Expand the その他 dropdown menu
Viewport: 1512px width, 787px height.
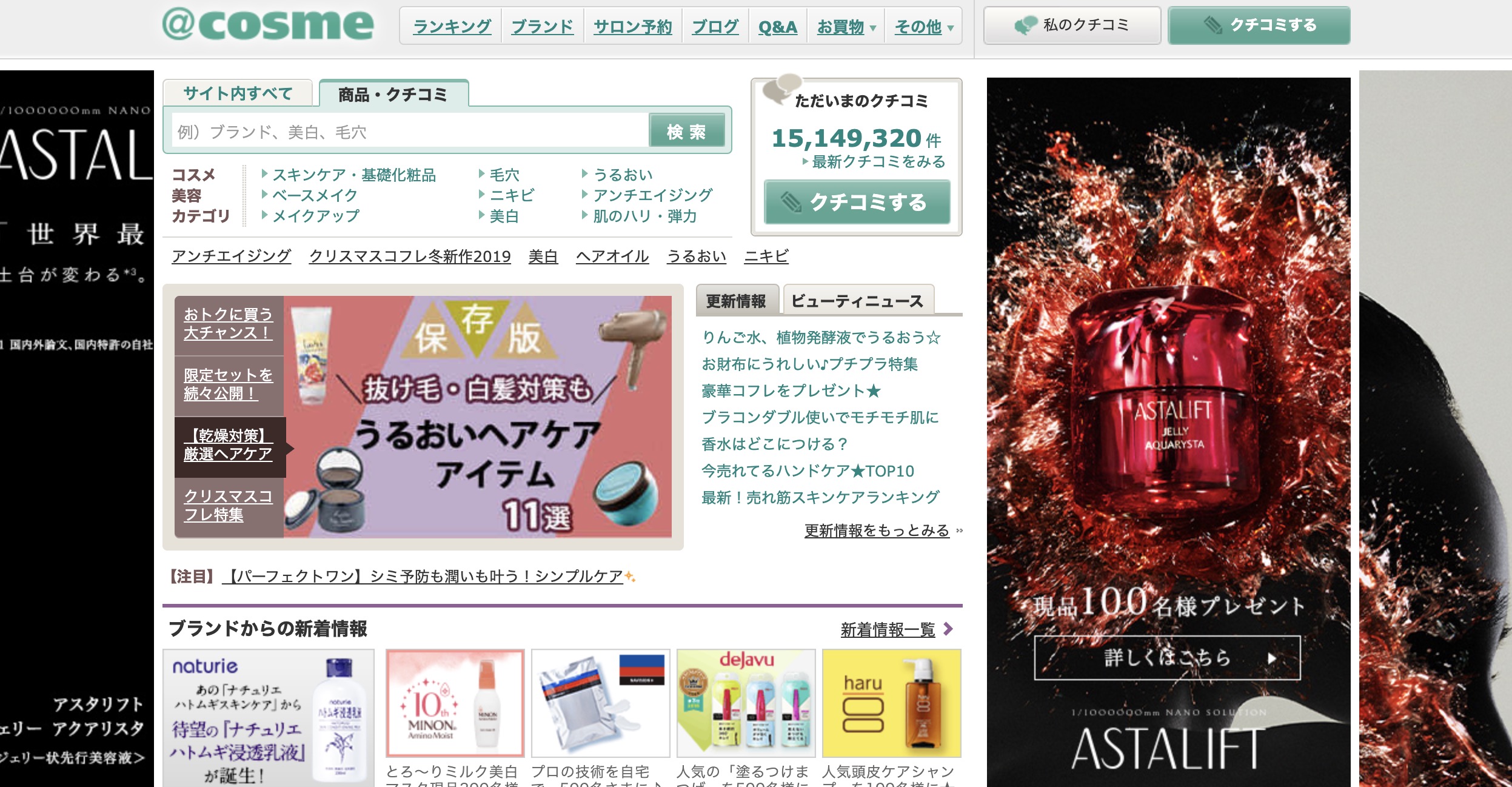point(924,27)
